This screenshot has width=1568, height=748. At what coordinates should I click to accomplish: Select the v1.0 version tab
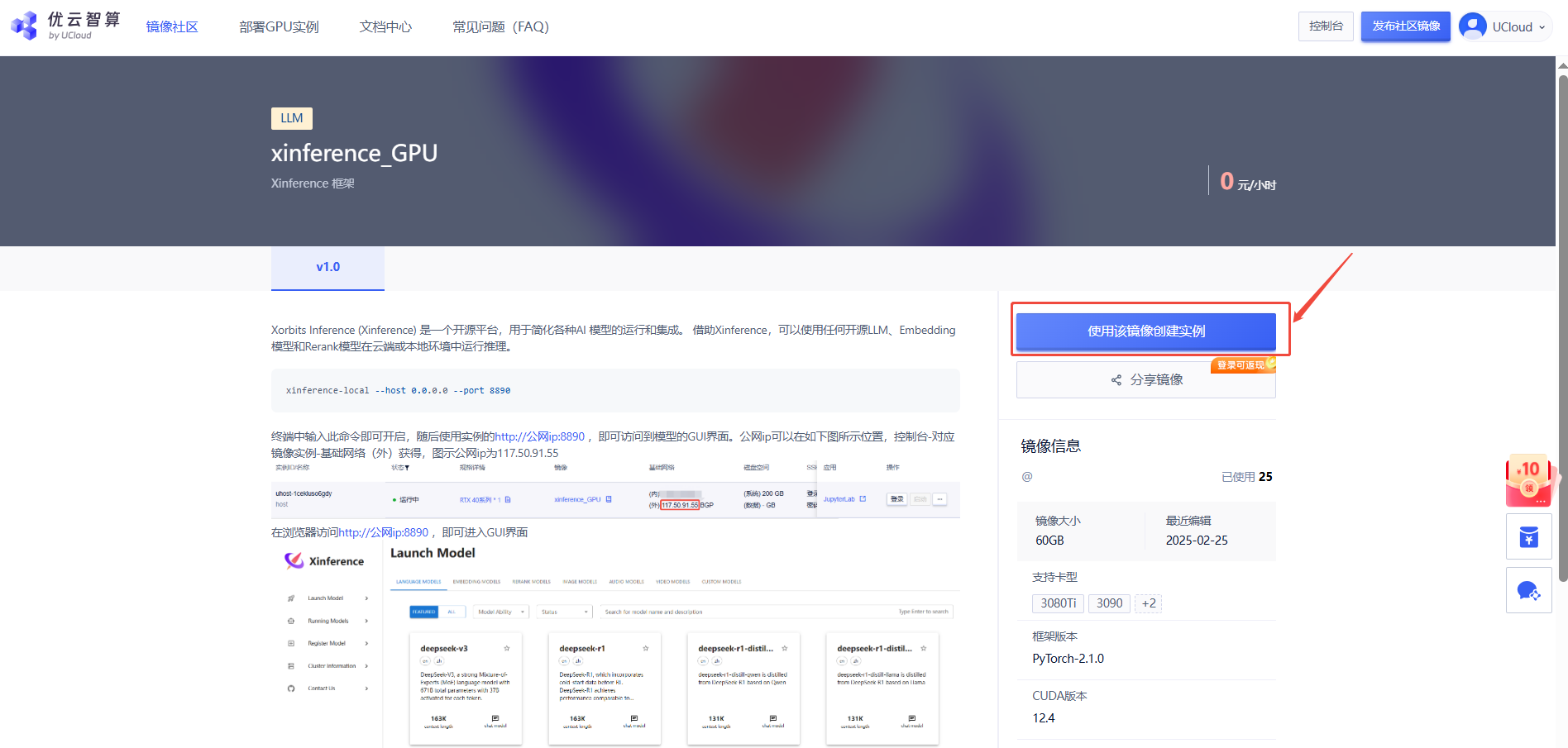pyautogui.click(x=327, y=268)
